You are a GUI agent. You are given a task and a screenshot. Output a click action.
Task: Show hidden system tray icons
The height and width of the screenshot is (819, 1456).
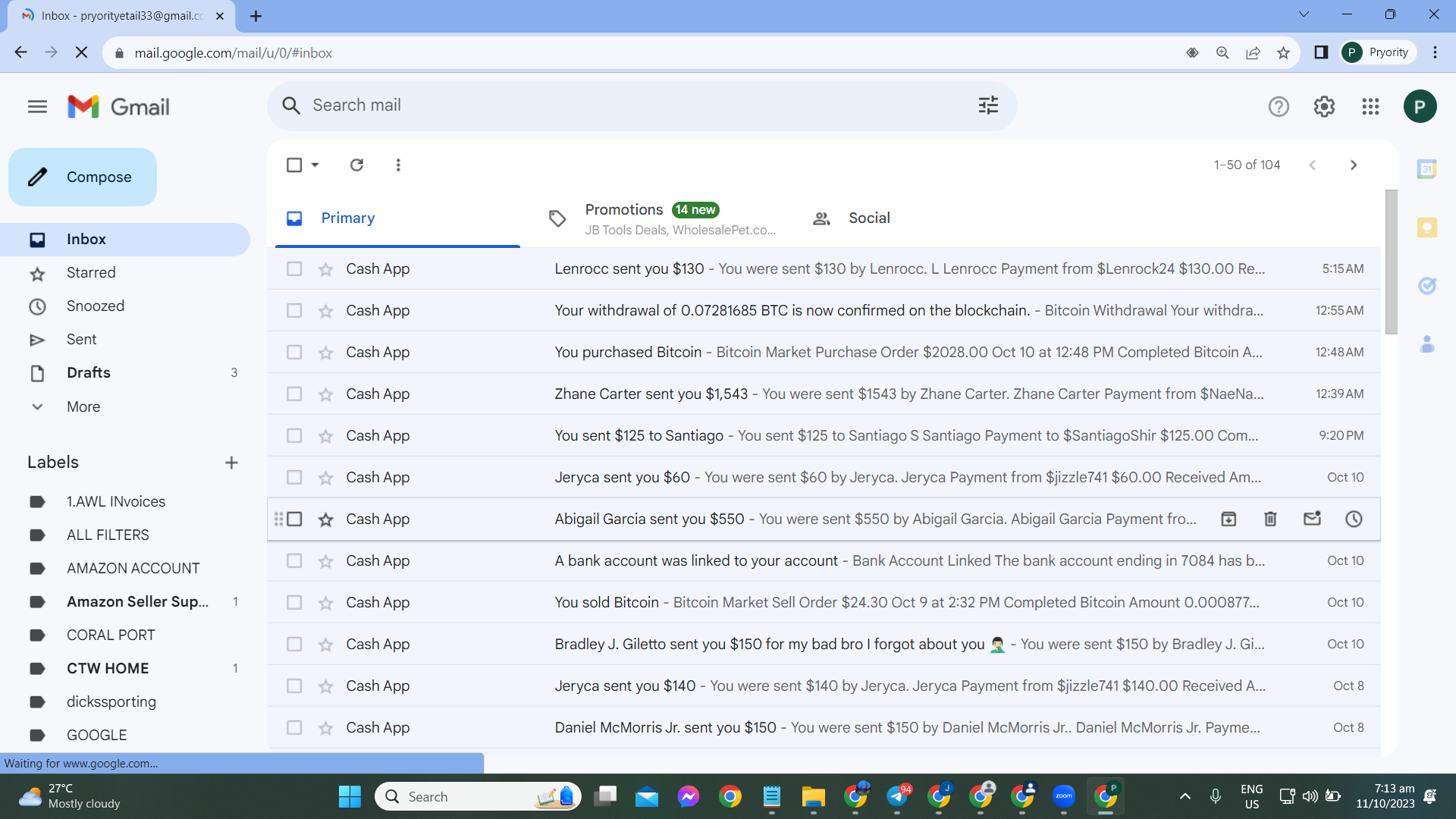click(x=1185, y=796)
